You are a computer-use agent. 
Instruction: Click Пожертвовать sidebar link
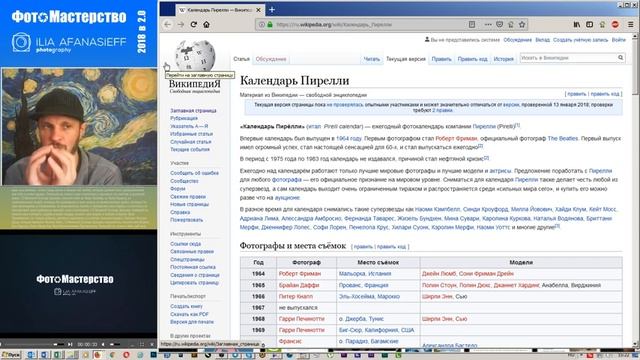[x=186, y=220]
